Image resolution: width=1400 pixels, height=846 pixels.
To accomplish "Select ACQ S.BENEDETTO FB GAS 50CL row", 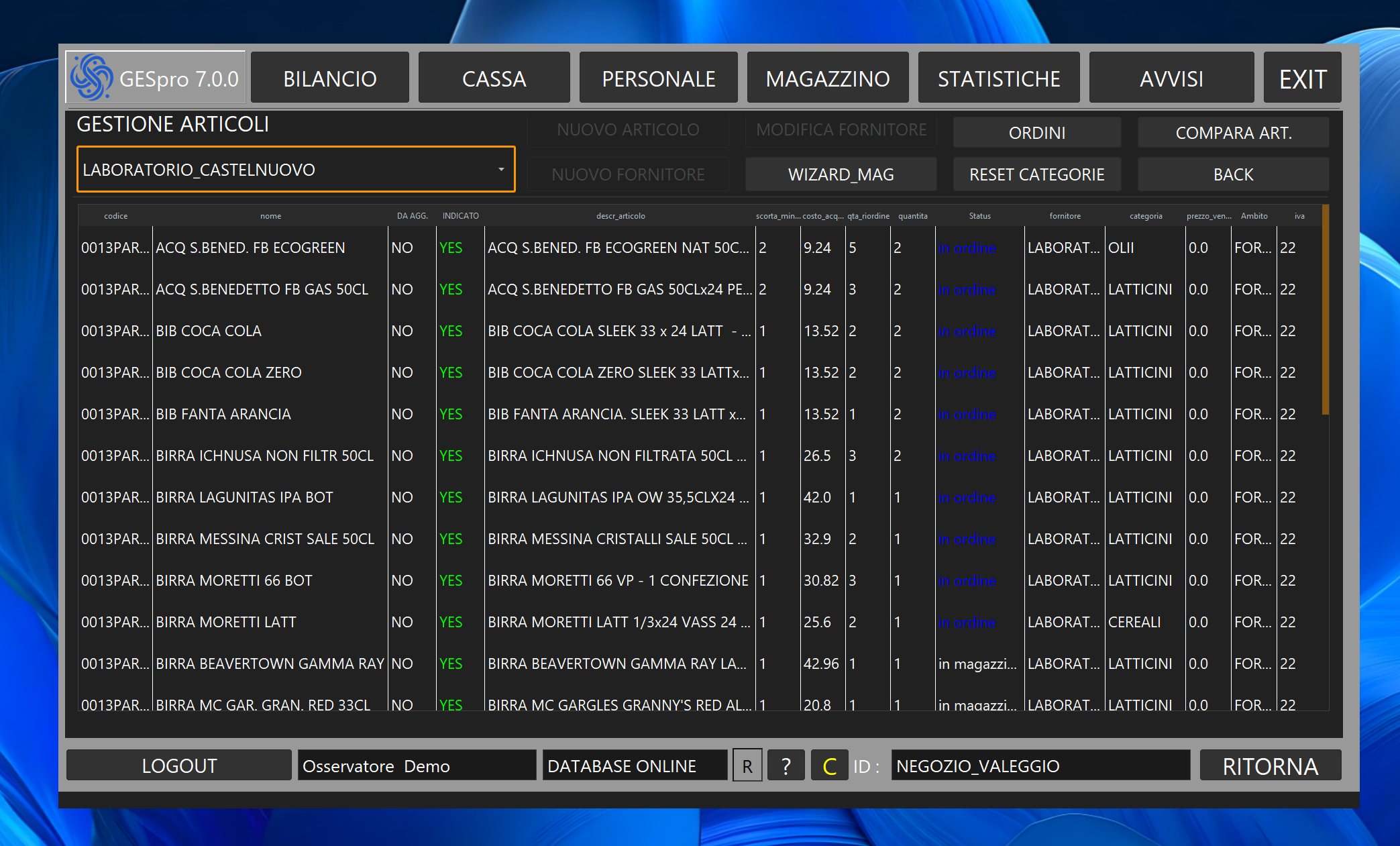I will coord(700,289).
